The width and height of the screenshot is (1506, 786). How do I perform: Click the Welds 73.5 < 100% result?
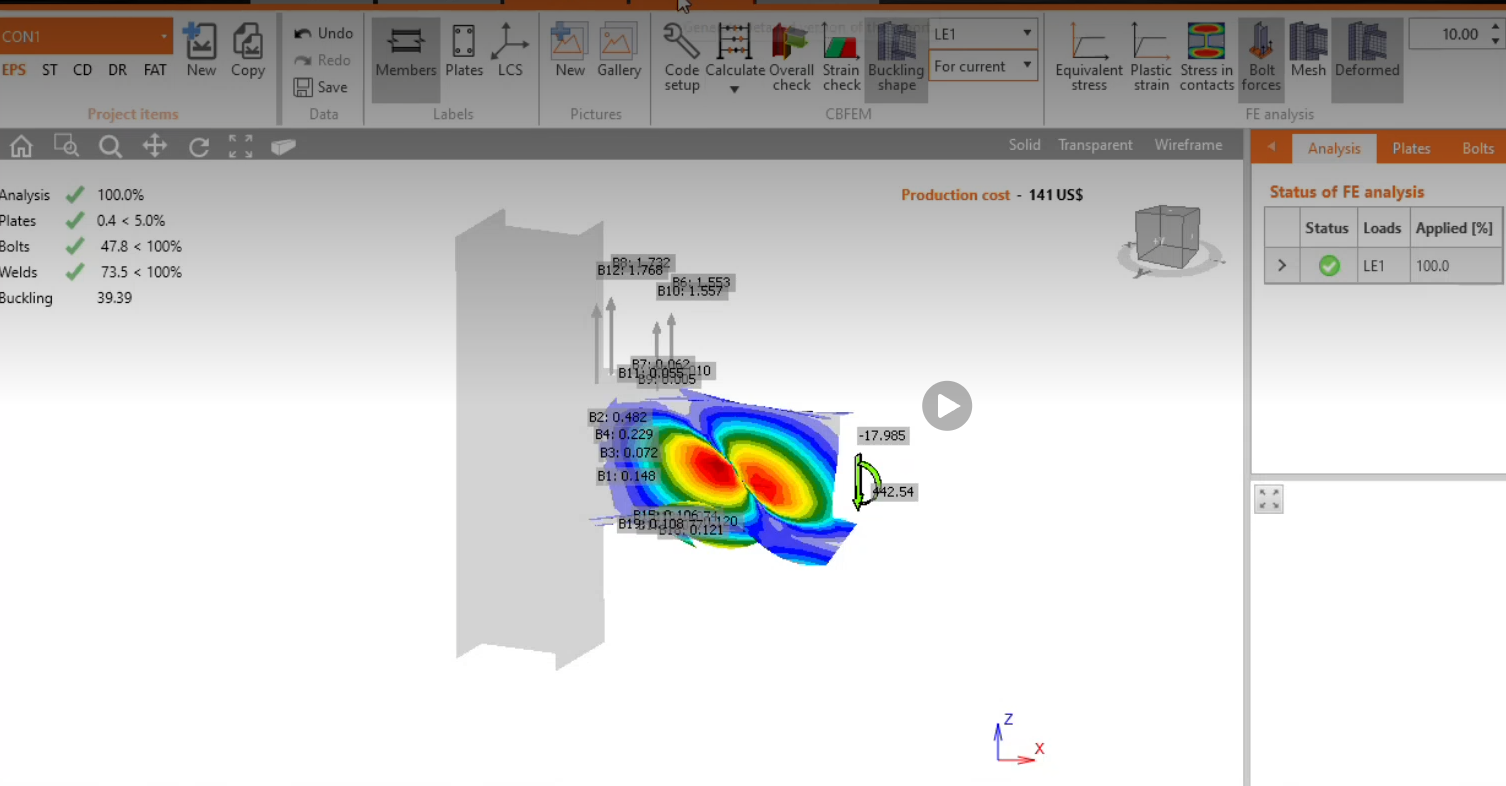[141, 272]
